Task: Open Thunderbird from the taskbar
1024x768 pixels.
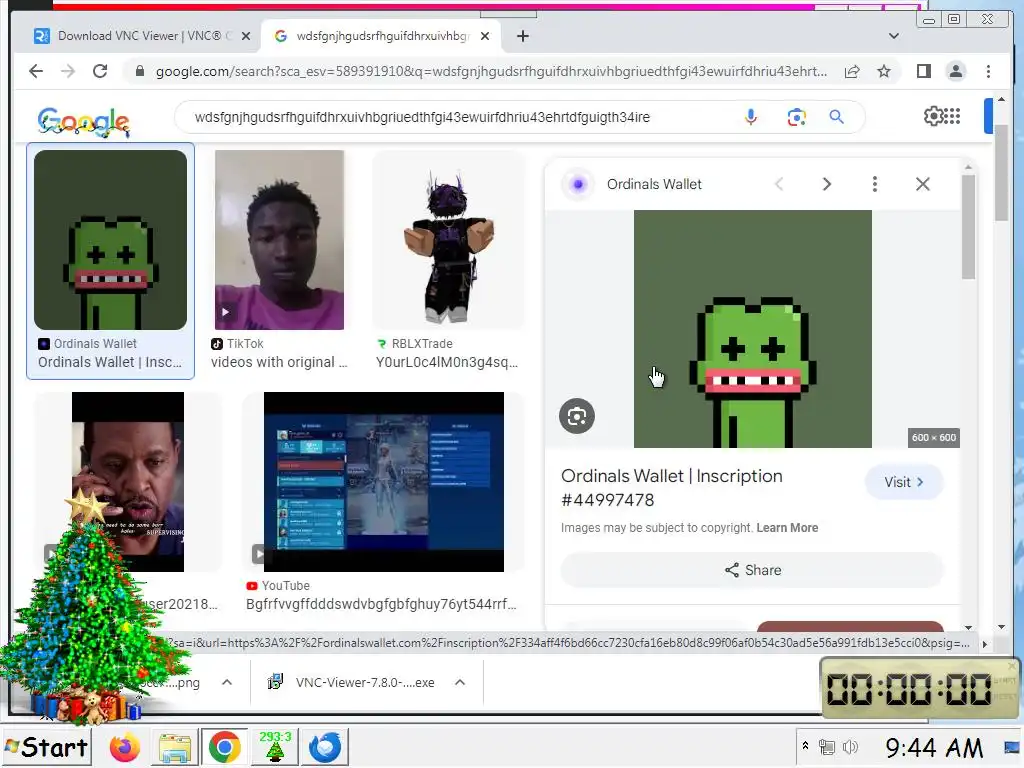Action: [325, 747]
